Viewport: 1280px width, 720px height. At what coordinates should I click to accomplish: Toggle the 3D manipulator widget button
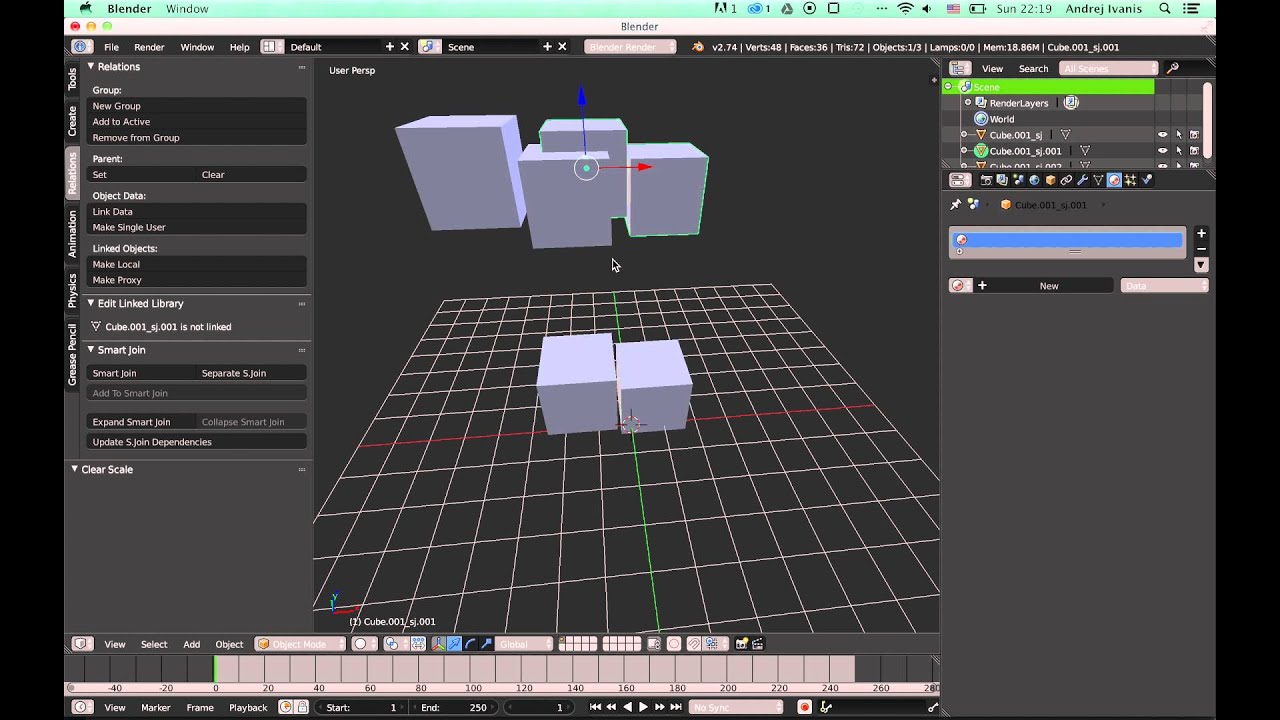point(439,644)
